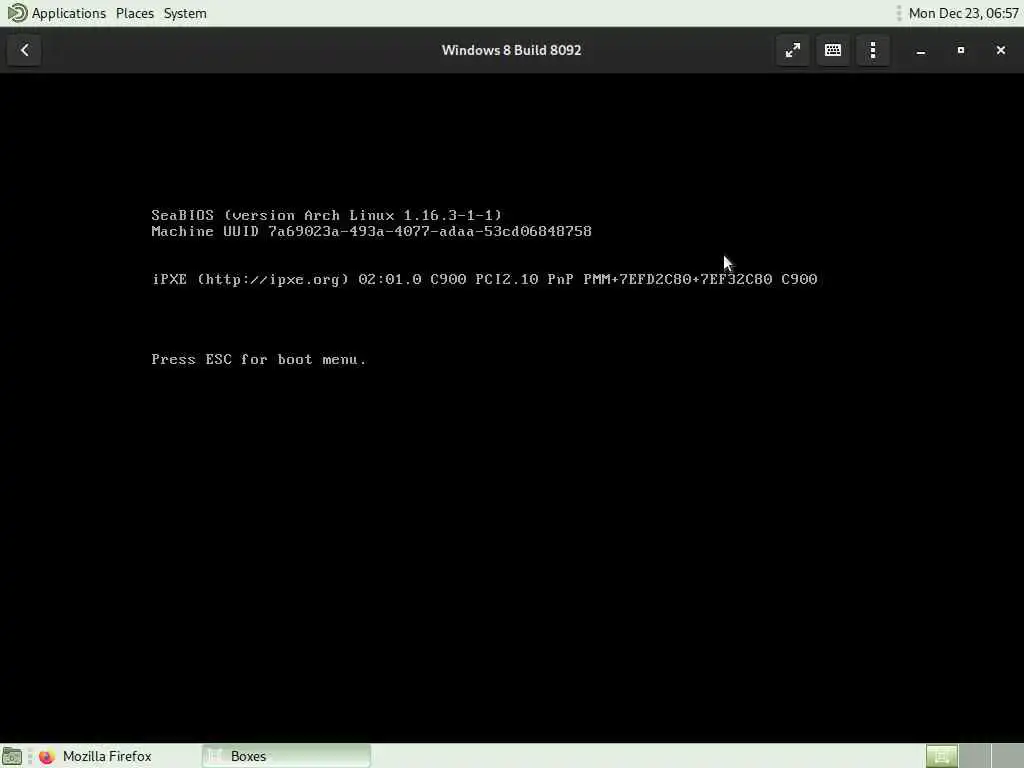Viewport: 1024px width, 768px height.
Task: Click the SeaBIOS version line
Action: 327,215
